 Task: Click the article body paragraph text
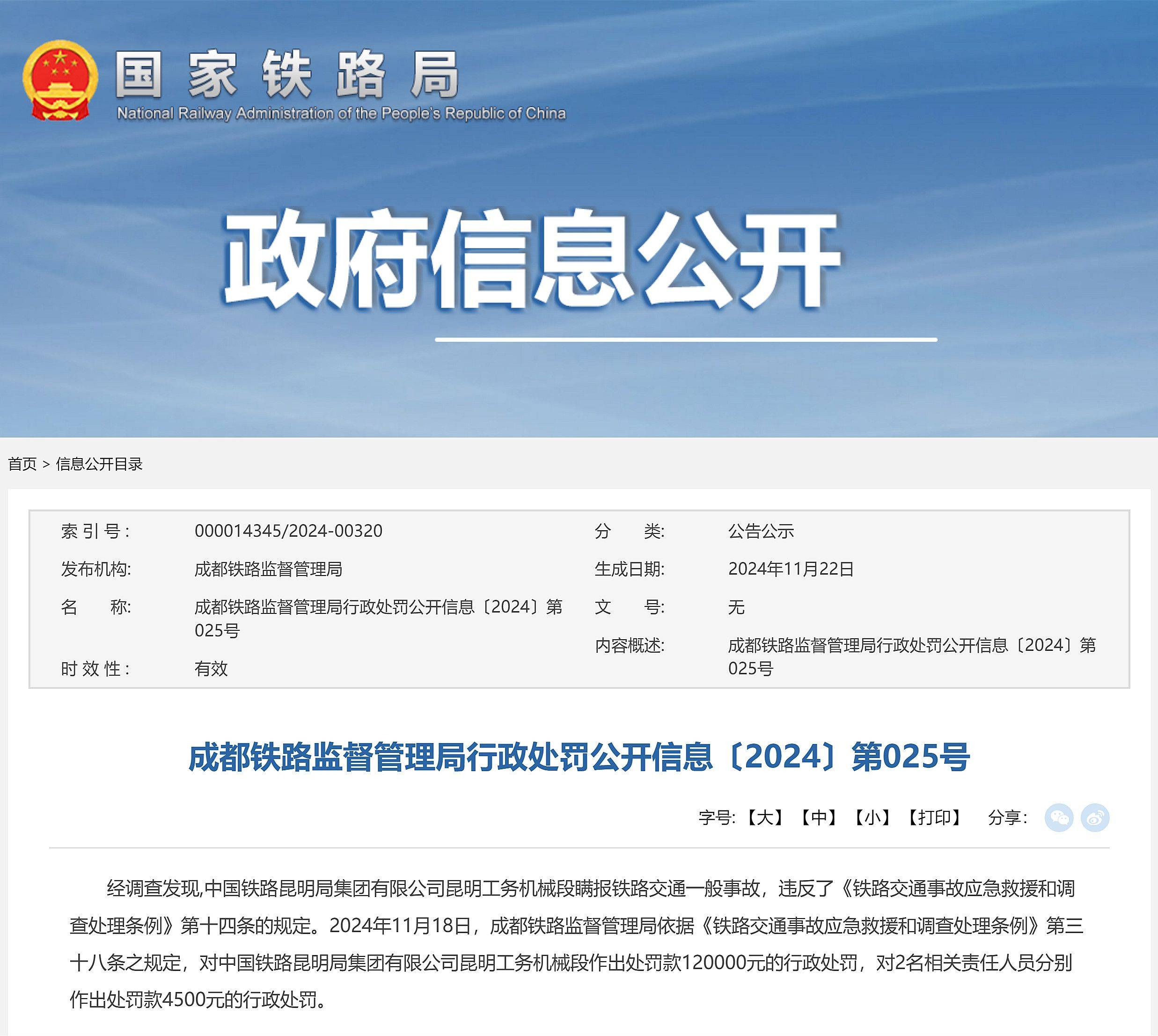(x=576, y=944)
